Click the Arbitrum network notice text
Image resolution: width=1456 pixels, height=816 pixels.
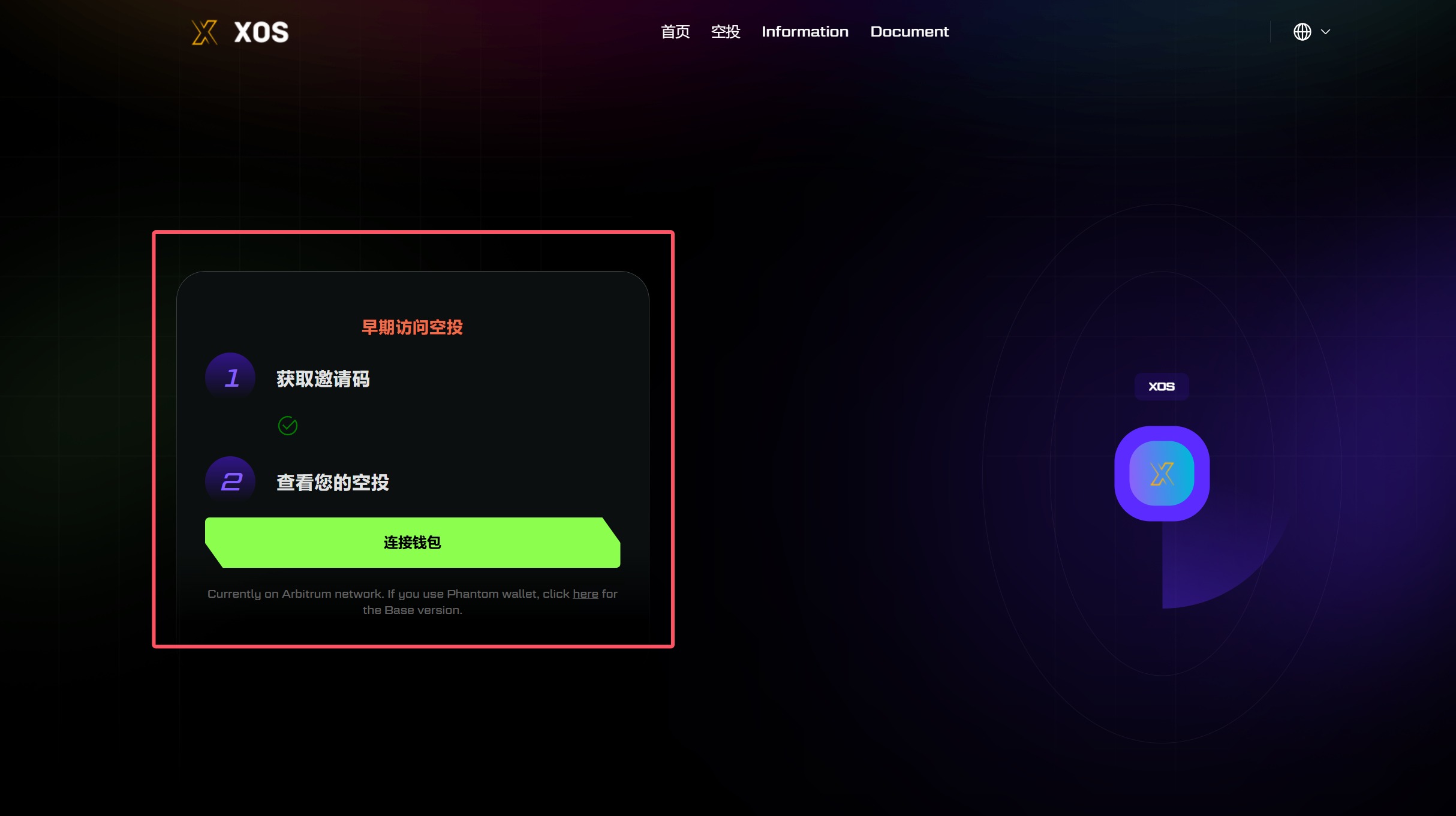coord(413,602)
